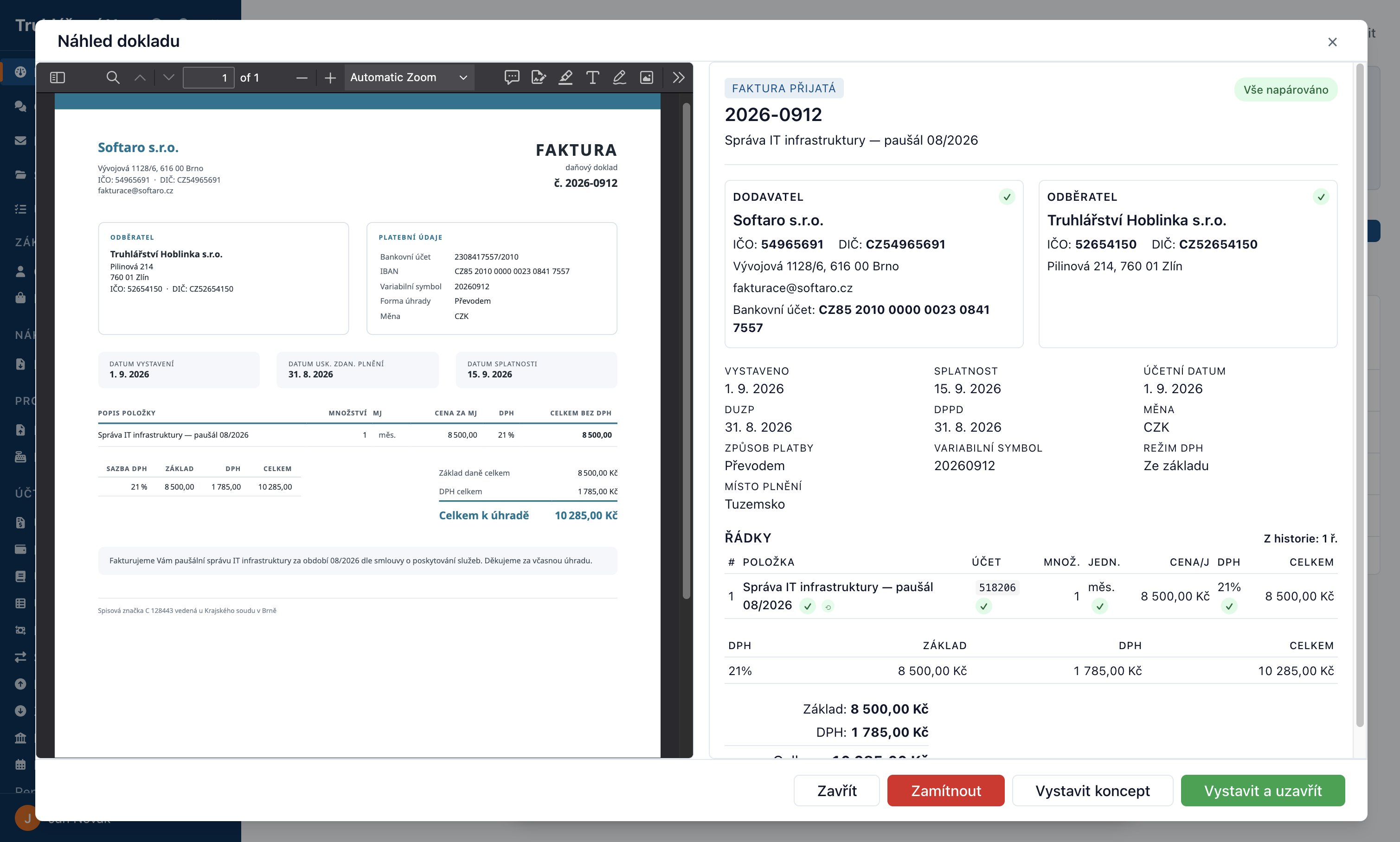Click the Zavřít button
The height and width of the screenshot is (842, 1400).
pyautogui.click(x=836, y=791)
